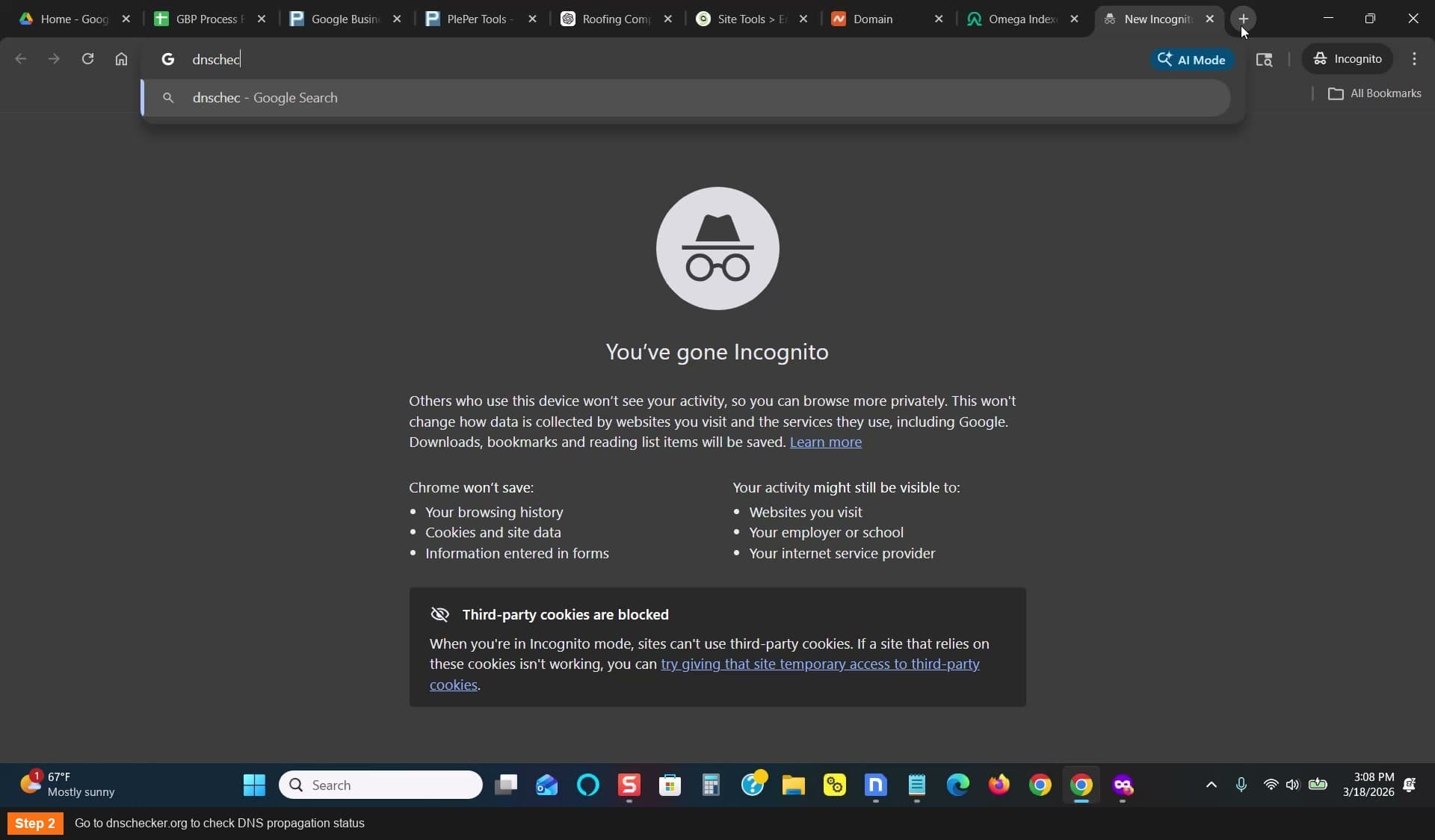
Task: Close the PlePer Tools tab
Action: [532, 19]
